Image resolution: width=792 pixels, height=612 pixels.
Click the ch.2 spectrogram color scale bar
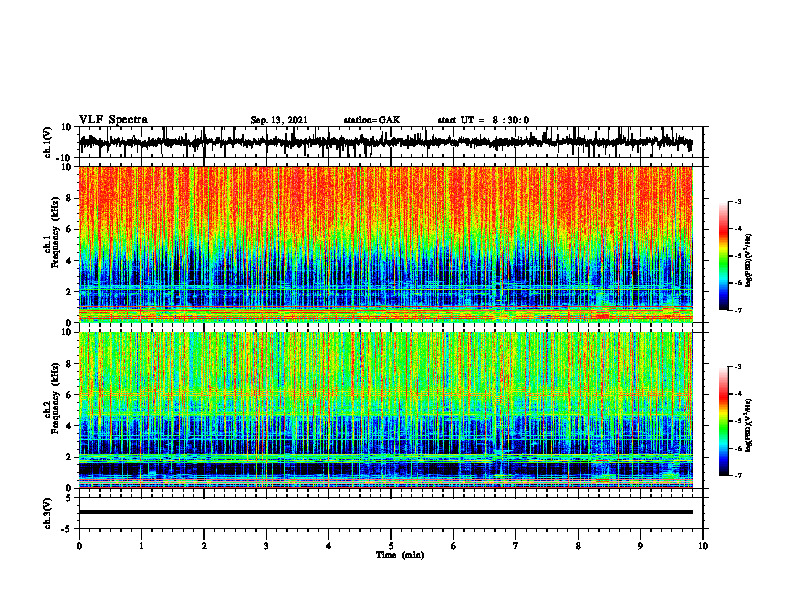click(x=723, y=421)
